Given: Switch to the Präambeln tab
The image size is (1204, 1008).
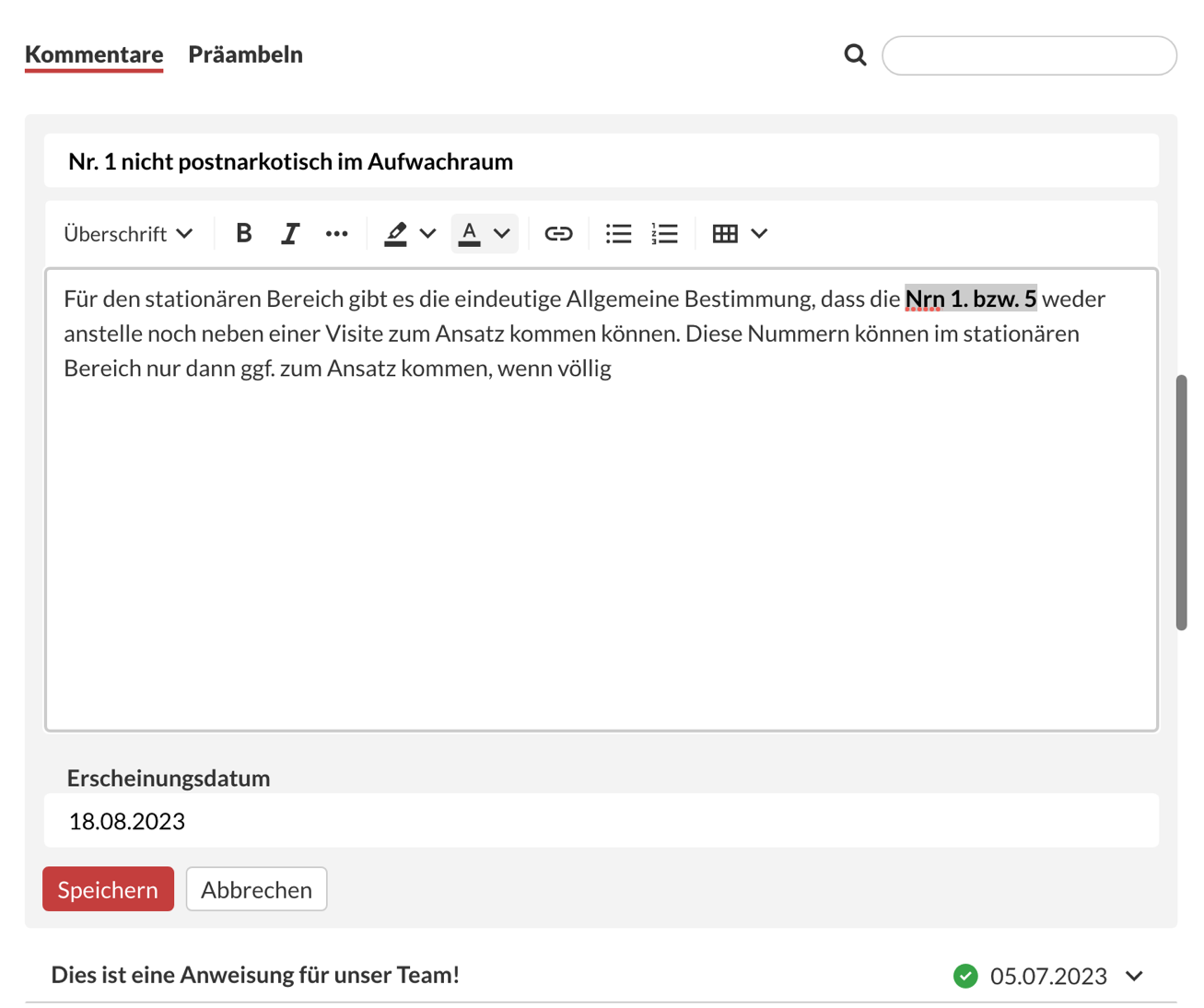Looking at the screenshot, I should click(245, 54).
